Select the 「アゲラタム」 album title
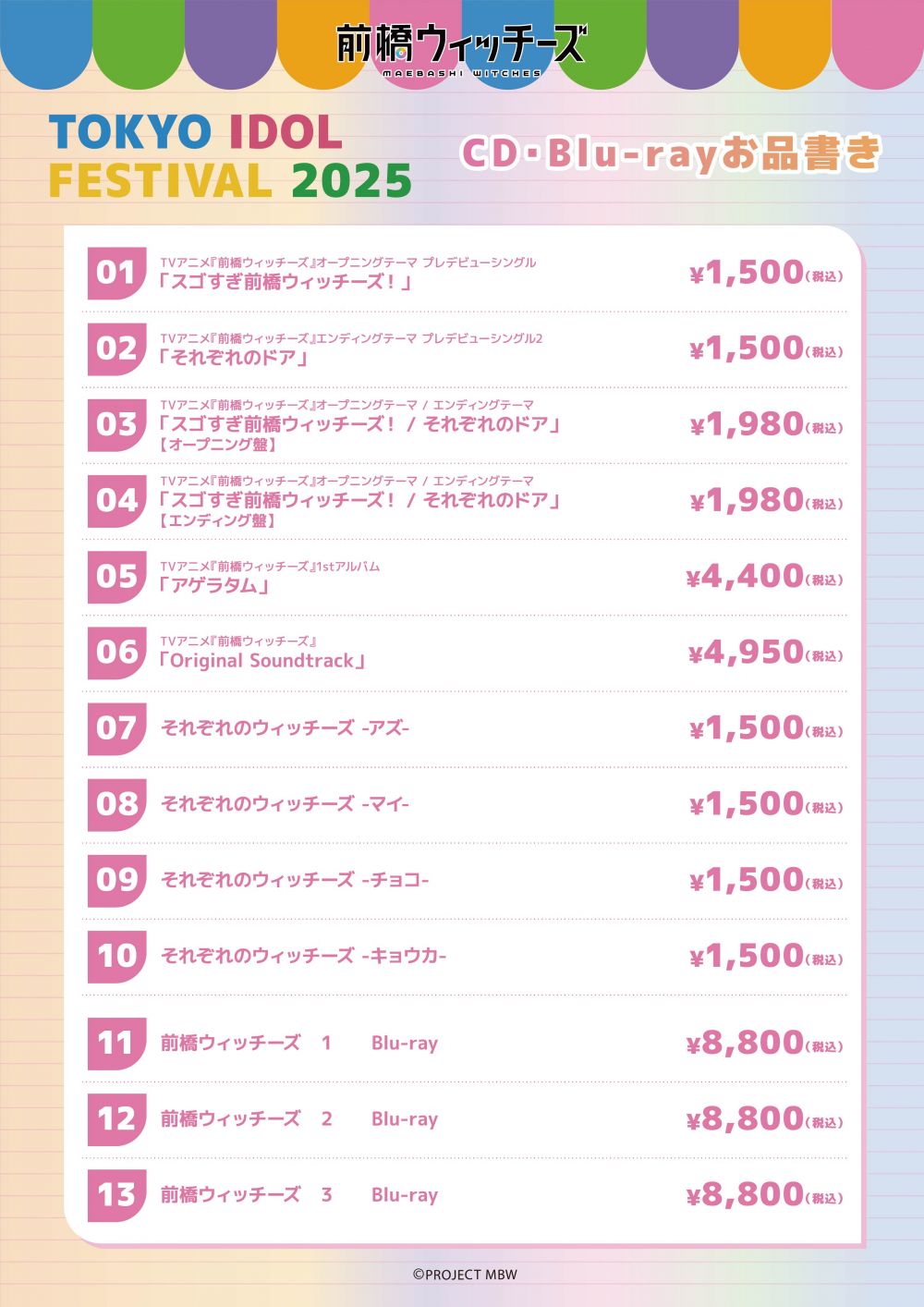Screen dimensions: 924x1307 coord(213,585)
